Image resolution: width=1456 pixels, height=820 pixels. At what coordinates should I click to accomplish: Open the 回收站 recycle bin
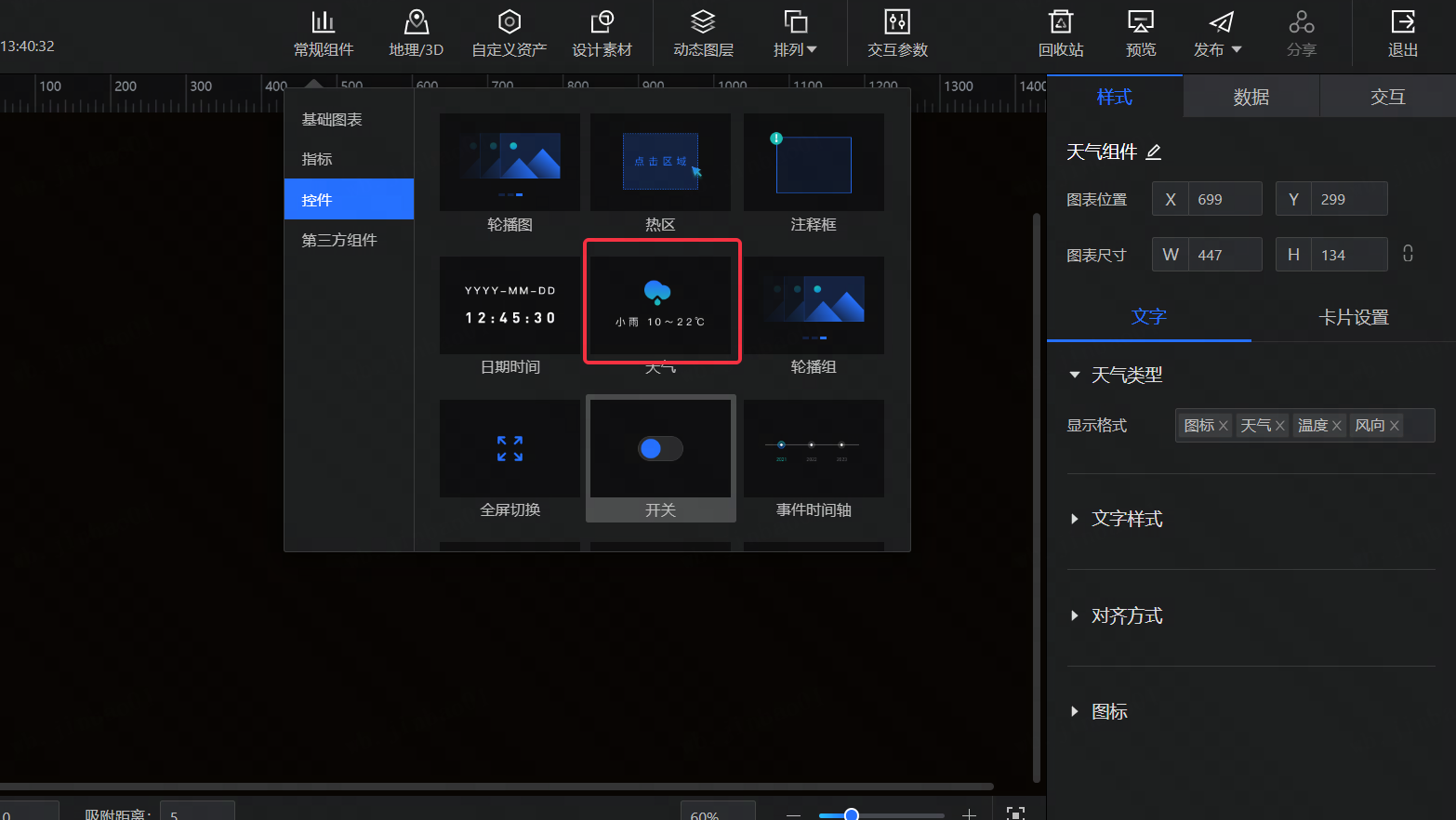coord(1061,33)
